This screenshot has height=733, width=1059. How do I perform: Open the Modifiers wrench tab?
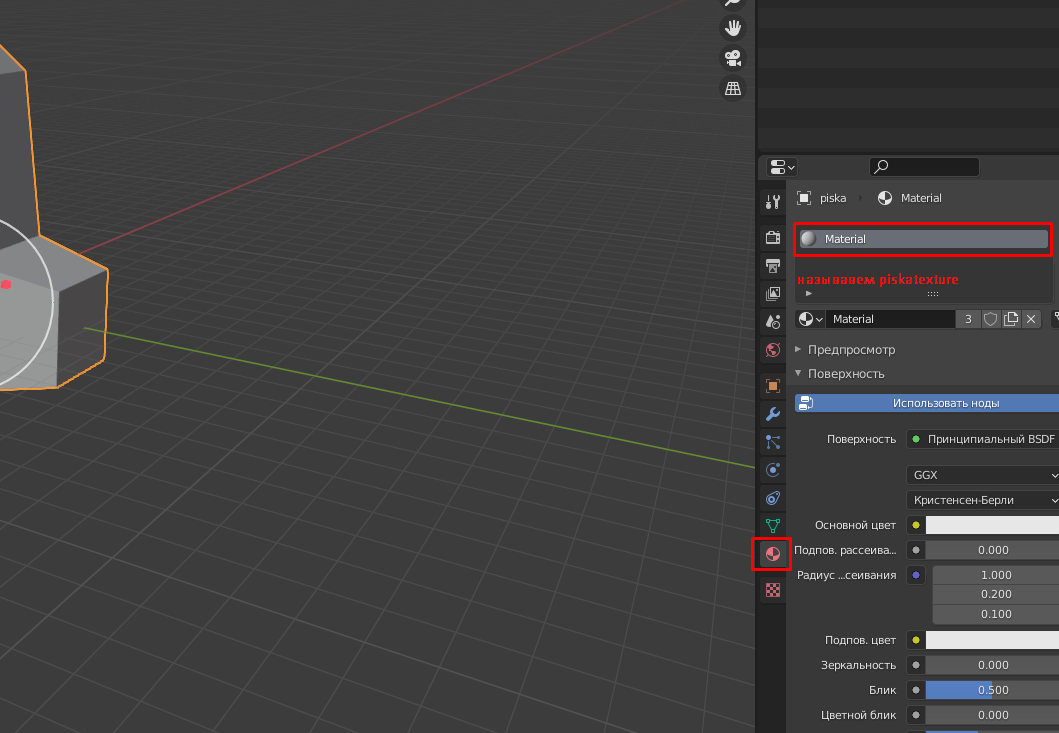[772, 413]
